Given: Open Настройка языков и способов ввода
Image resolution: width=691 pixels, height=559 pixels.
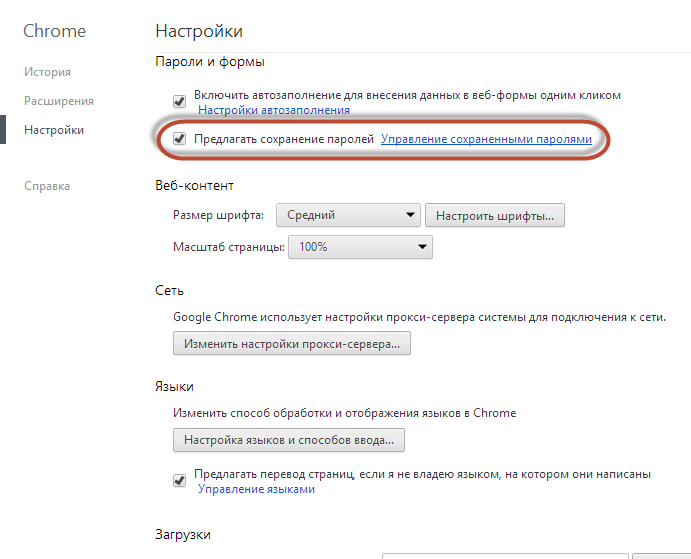Looking at the screenshot, I should (288, 439).
